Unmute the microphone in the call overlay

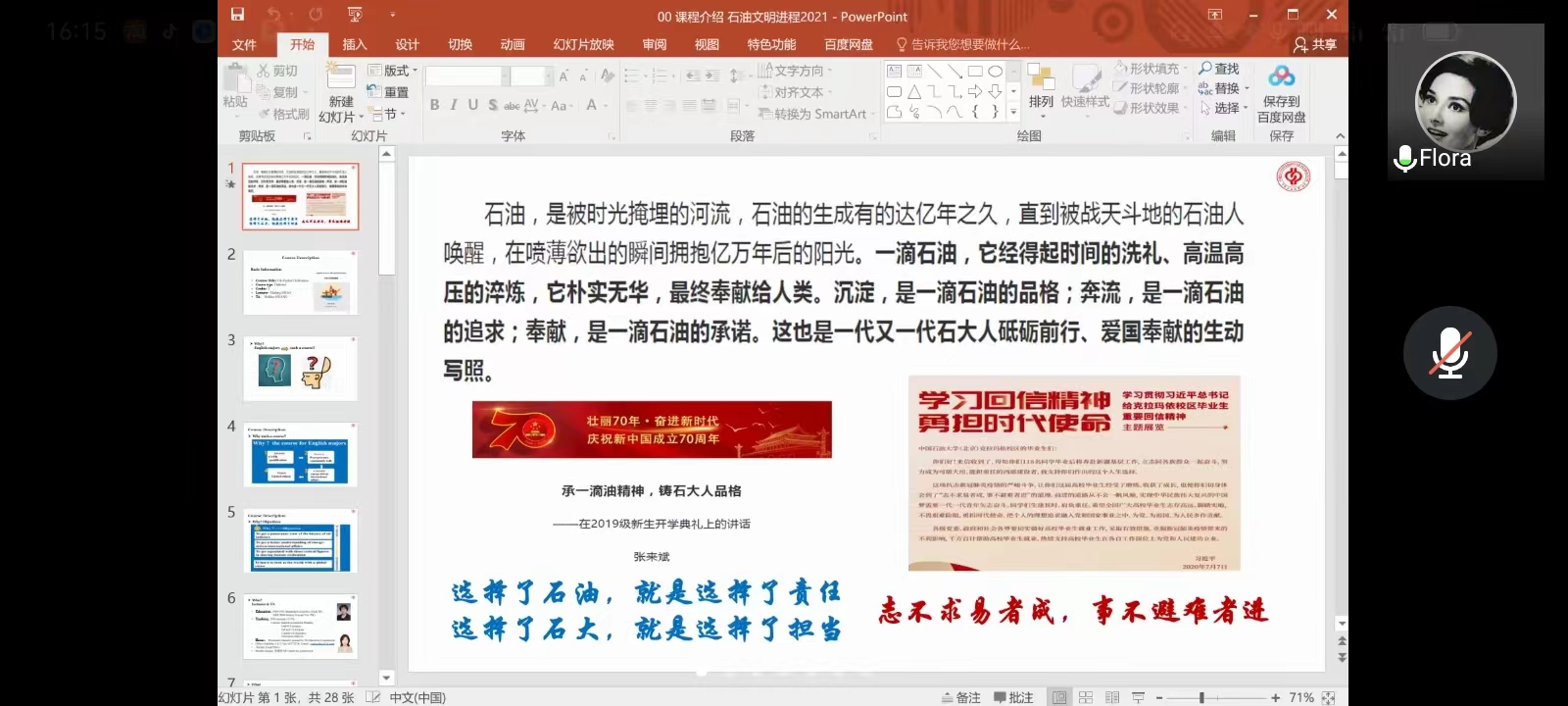coord(1449,353)
